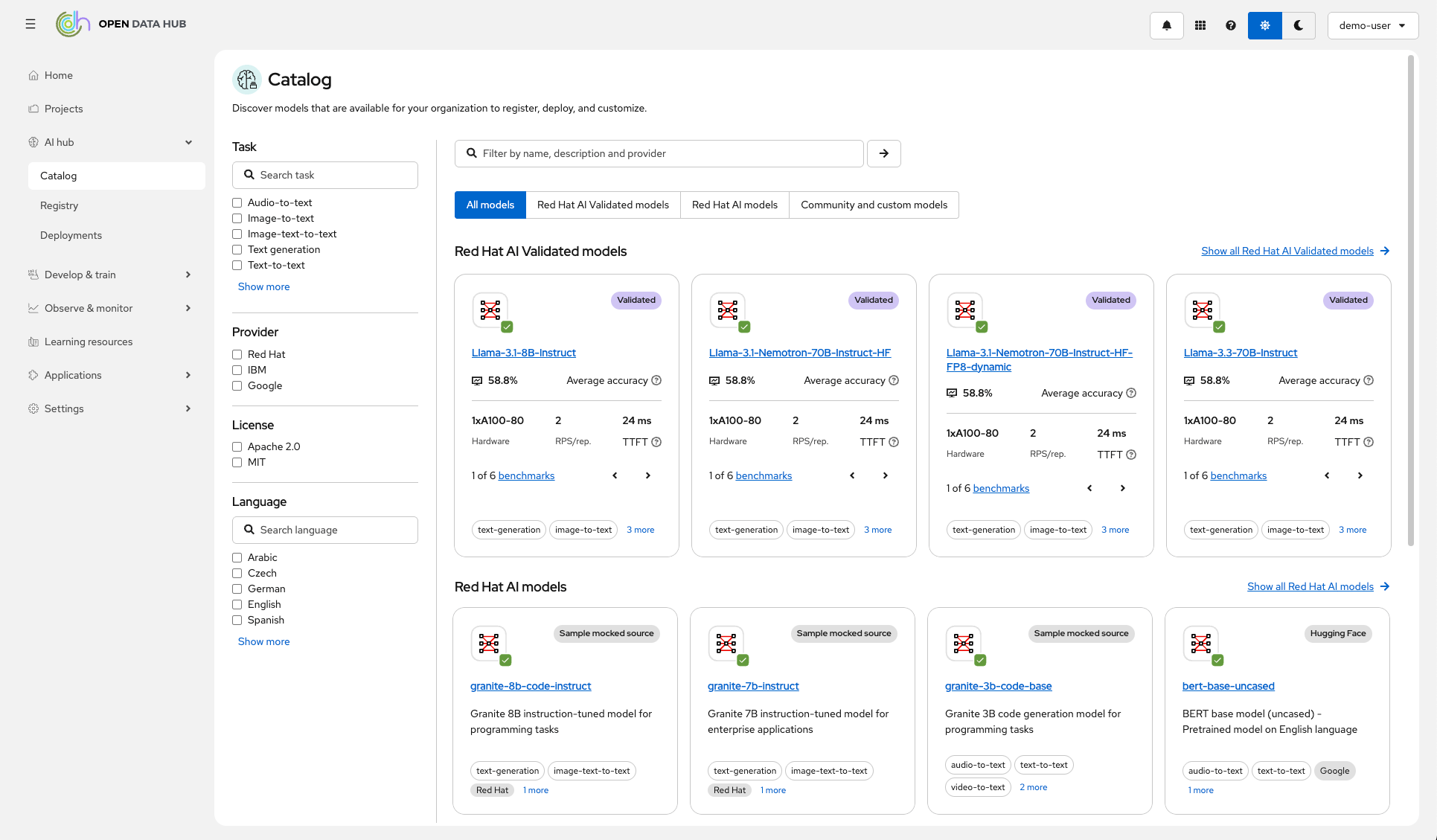The image size is (1437, 840).
Task: Select light theme sun icon
Action: 1264,25
